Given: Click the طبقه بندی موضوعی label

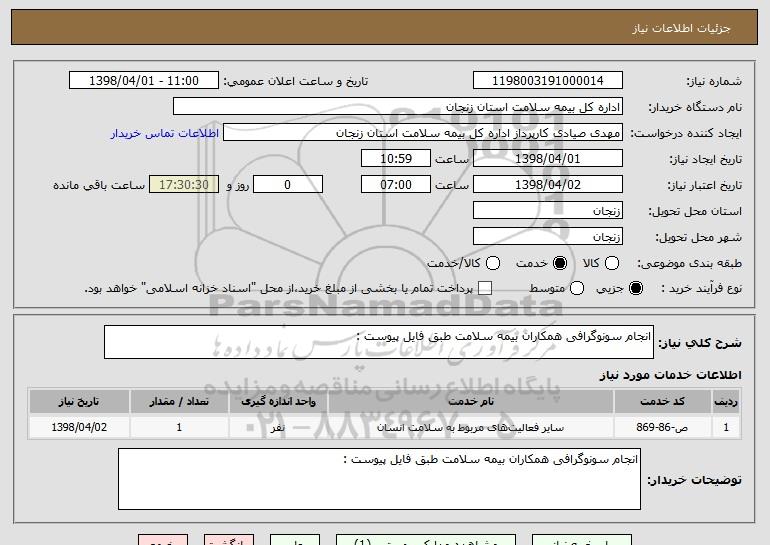Looking at the screenshot, I should [x=689, y=263].
